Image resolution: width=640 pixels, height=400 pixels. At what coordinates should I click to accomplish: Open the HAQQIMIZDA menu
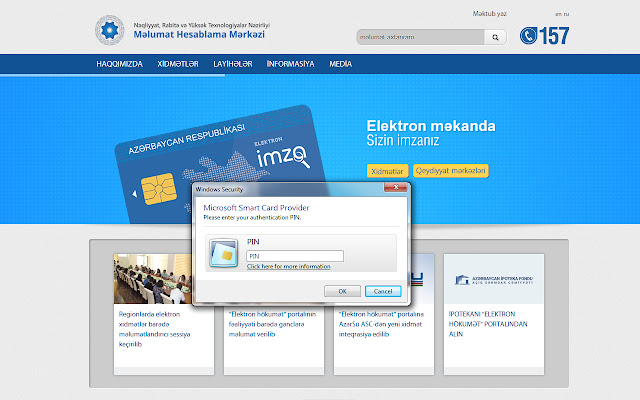pyautogui.click(x=119, y=64)
